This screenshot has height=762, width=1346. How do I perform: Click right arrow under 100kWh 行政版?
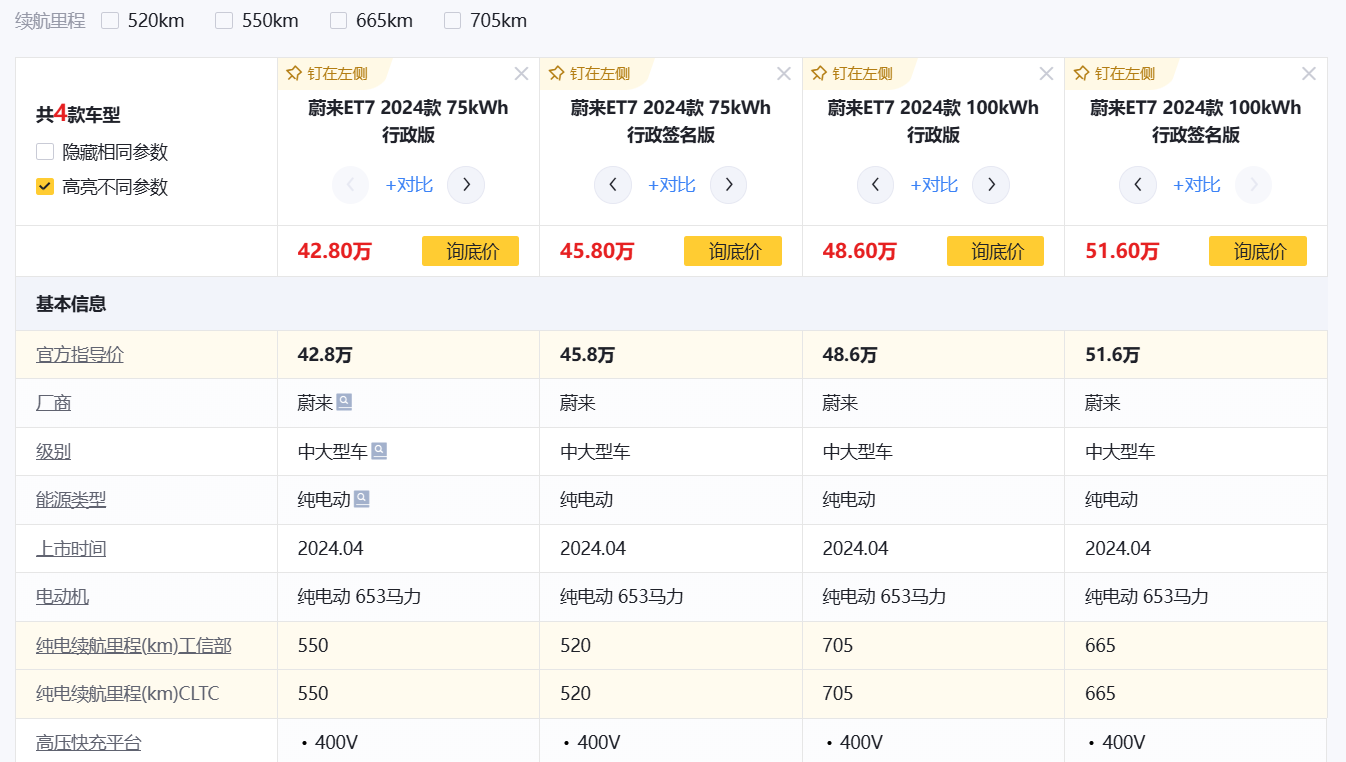tap(991, 185)
